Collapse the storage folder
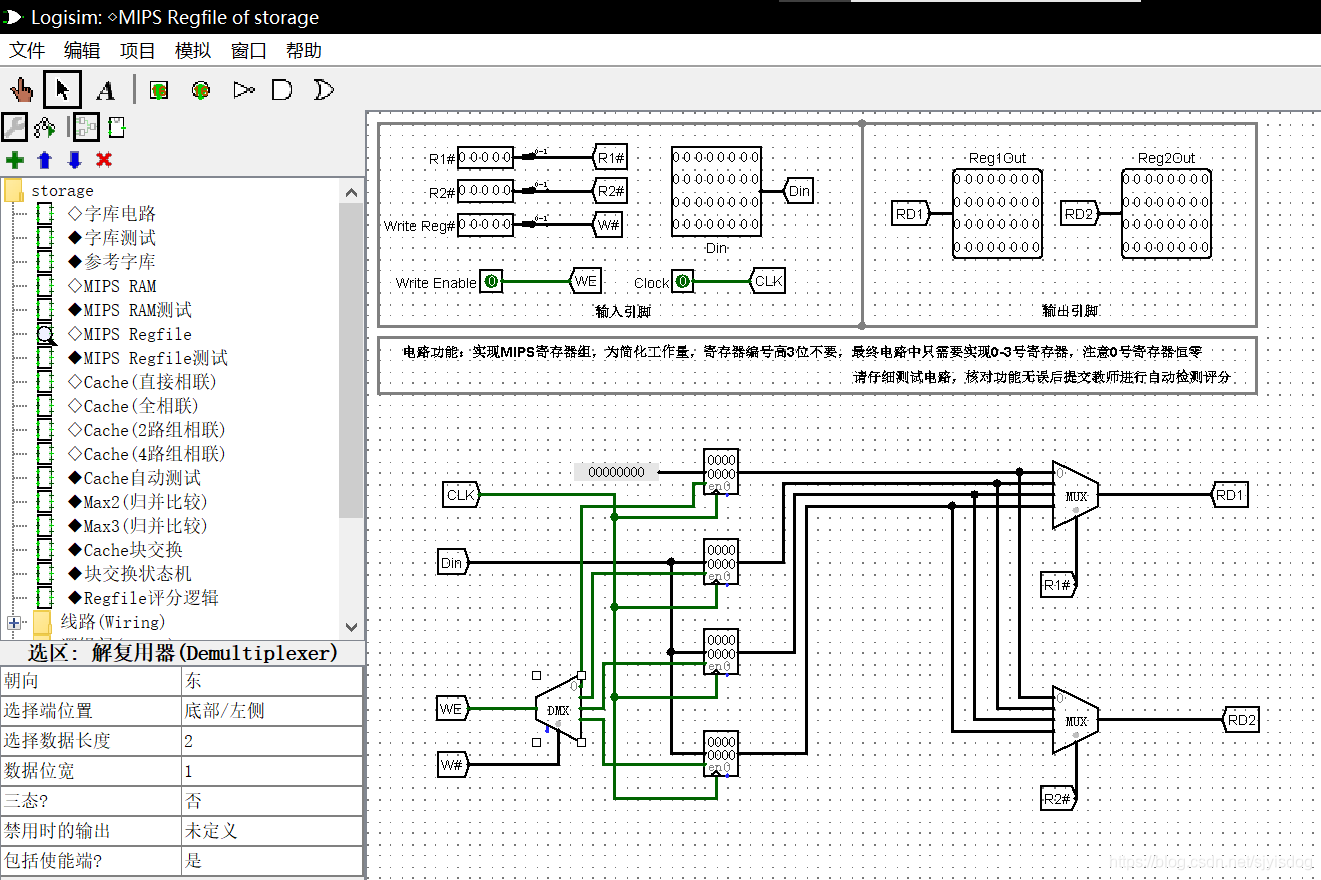 (x=14, y=190)
